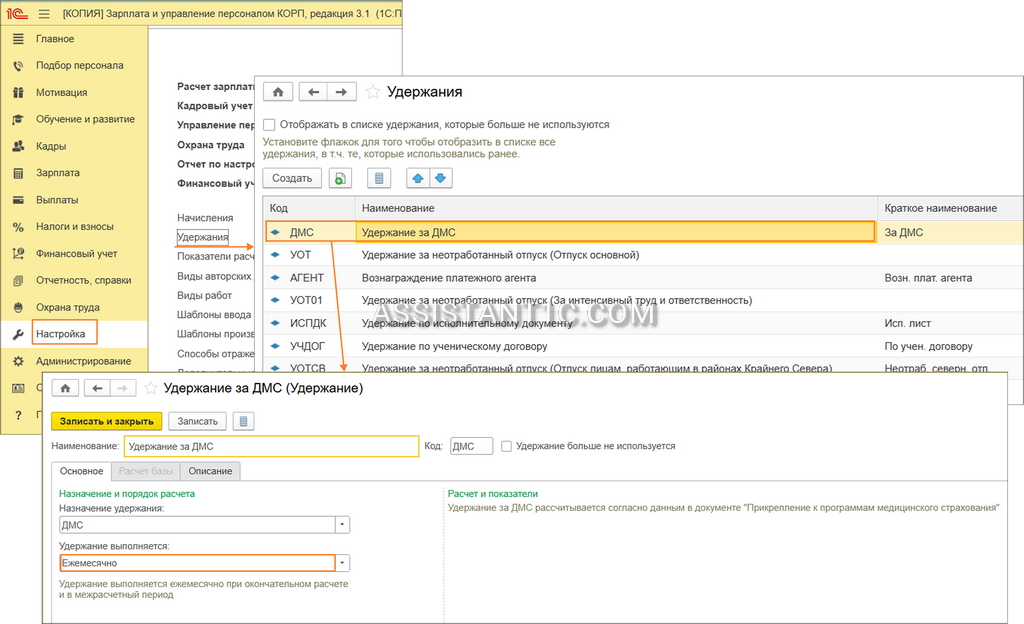Move selected deduction up with blue arrow
The image size is (1024, 624).
tap(418, 178)
